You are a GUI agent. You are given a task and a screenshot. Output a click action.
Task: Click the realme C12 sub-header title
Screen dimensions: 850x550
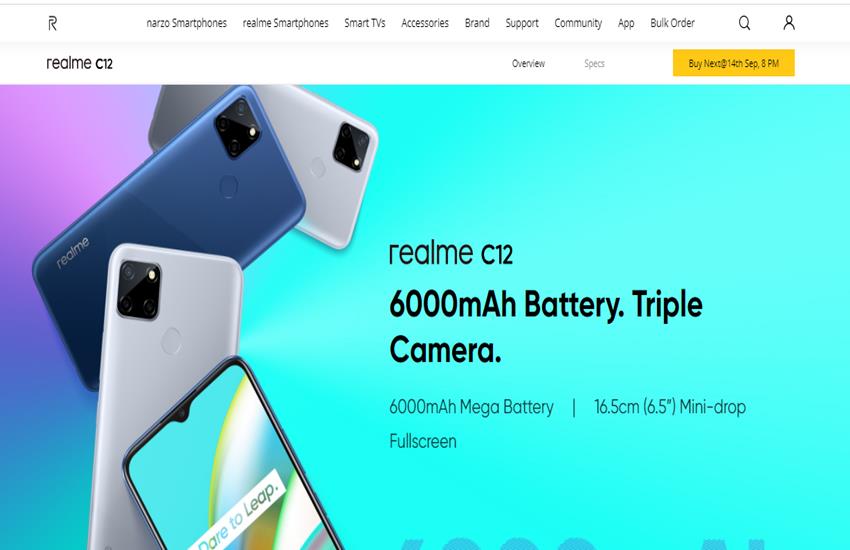click(x=79, y=63)
